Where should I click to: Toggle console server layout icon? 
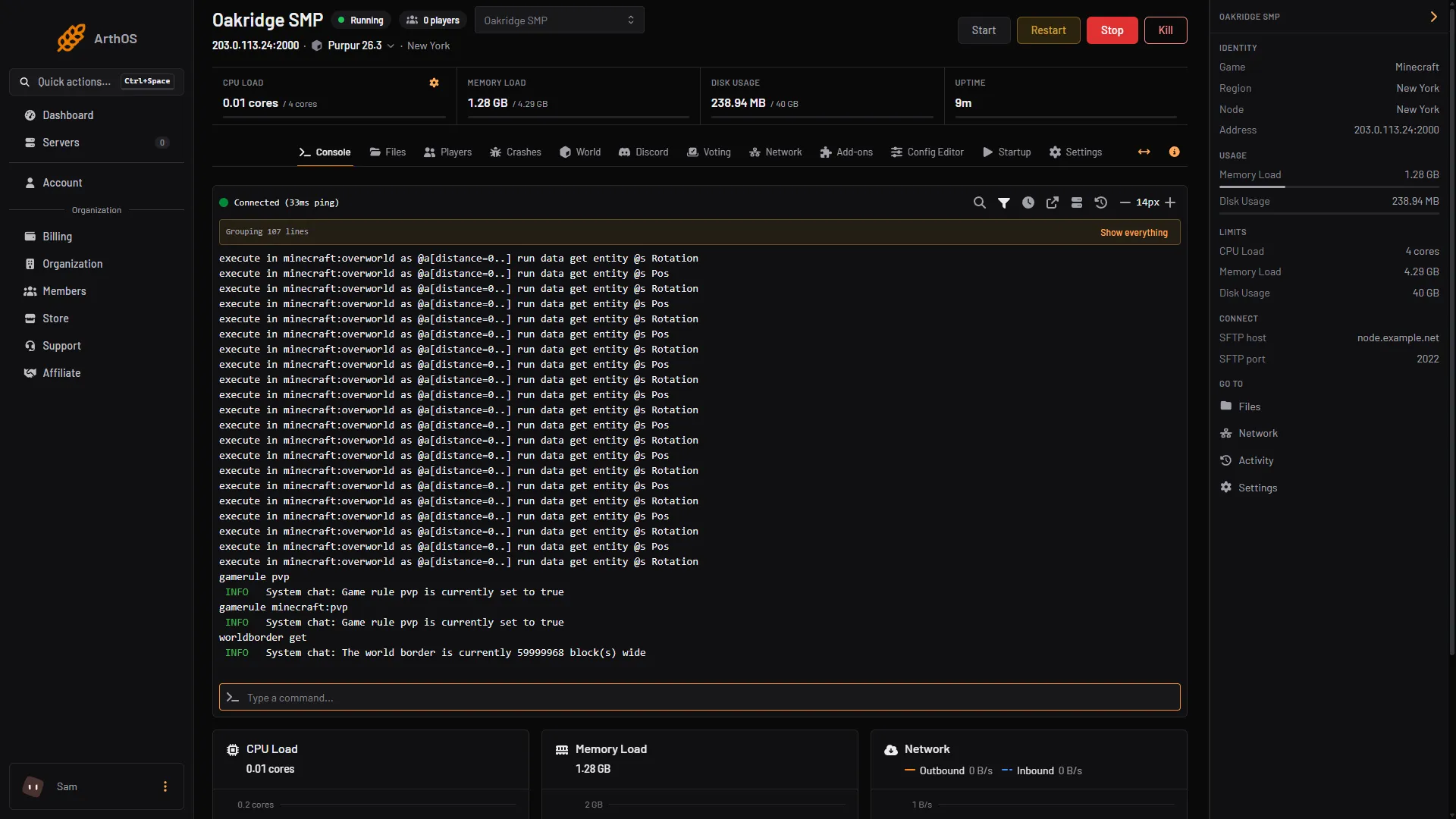click(x=1077, y=202)
